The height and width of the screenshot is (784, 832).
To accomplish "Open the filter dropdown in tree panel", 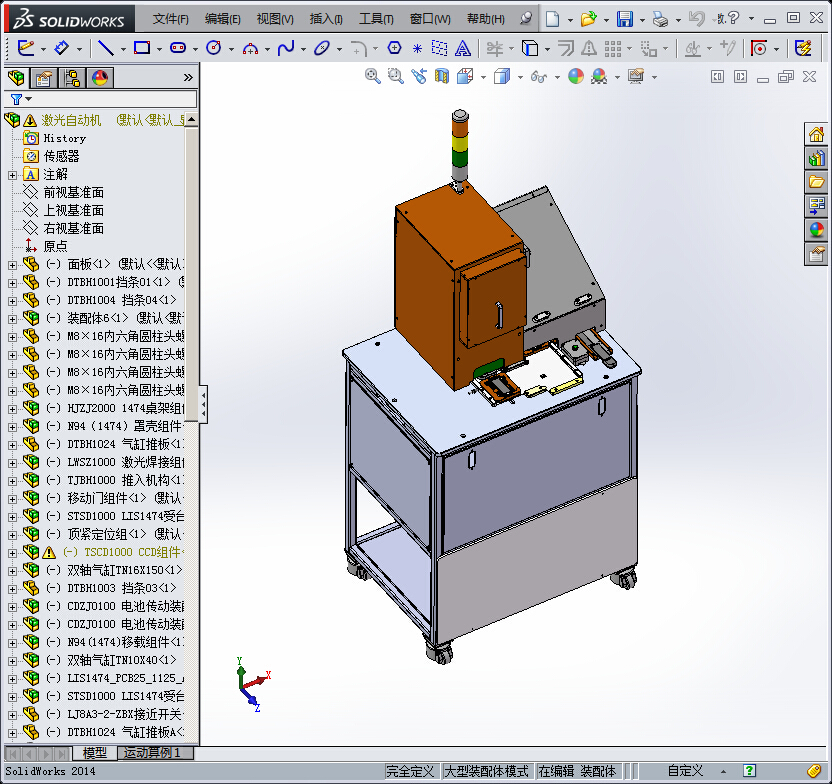I will 29,99.
